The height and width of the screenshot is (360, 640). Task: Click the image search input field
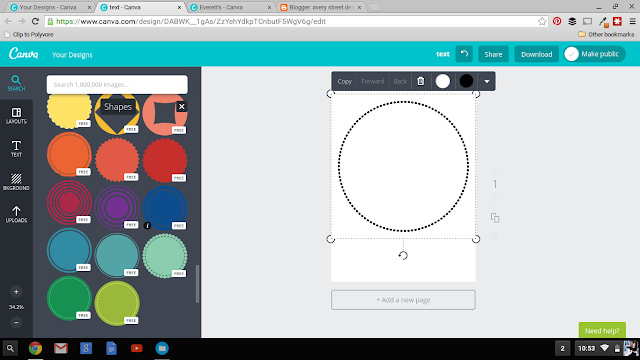click(x=117, y=84)
